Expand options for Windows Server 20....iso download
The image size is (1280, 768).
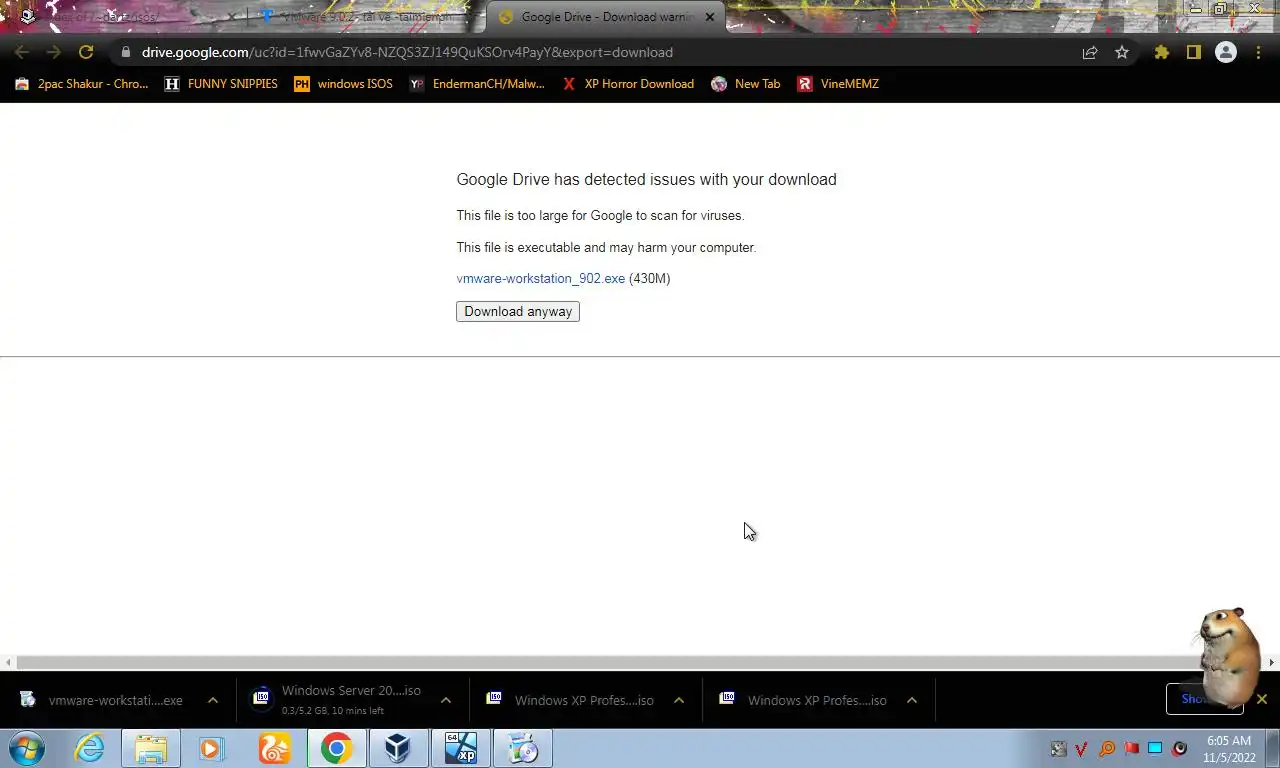click(446, 700)
